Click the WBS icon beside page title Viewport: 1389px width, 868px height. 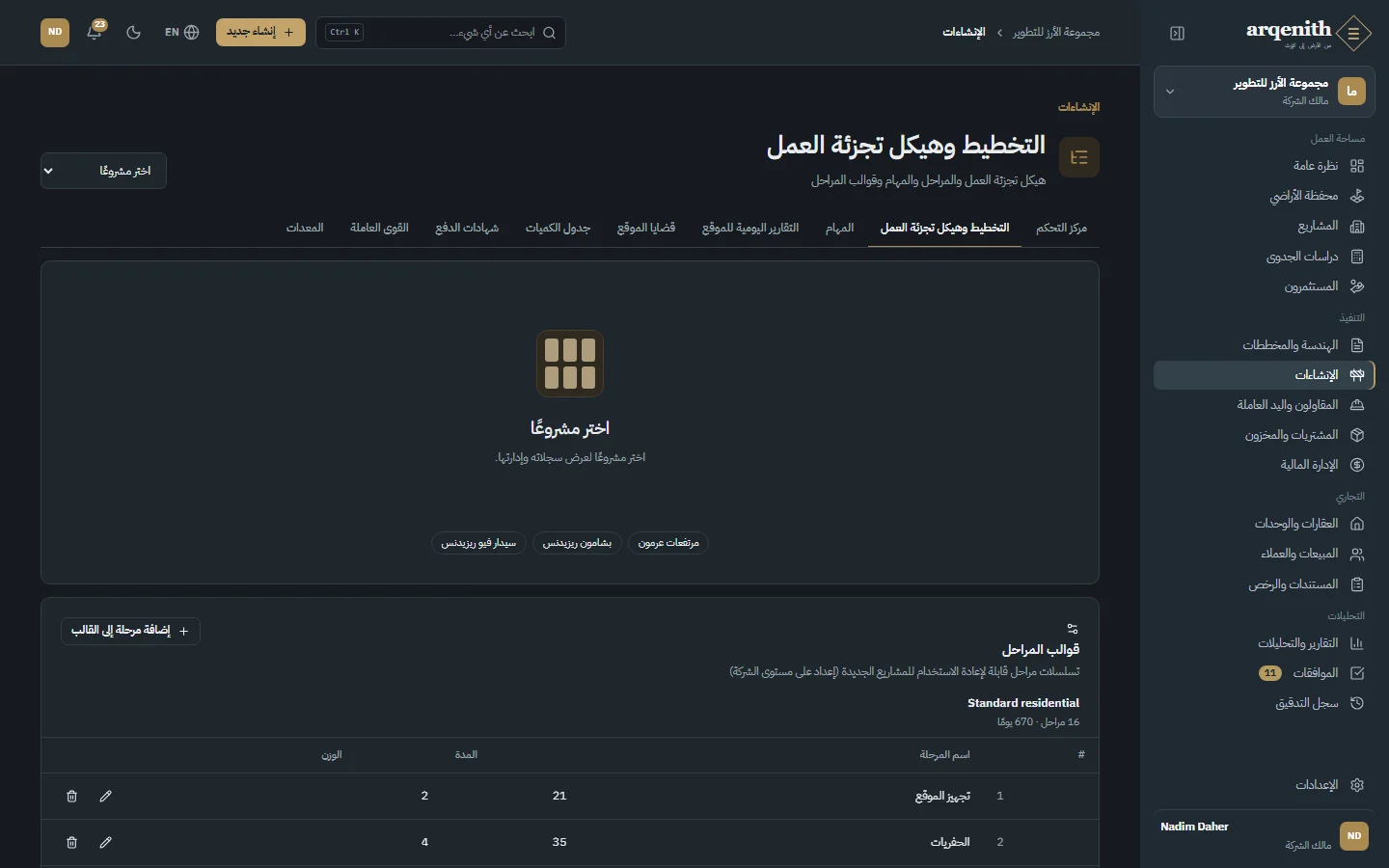point(1079,157)
